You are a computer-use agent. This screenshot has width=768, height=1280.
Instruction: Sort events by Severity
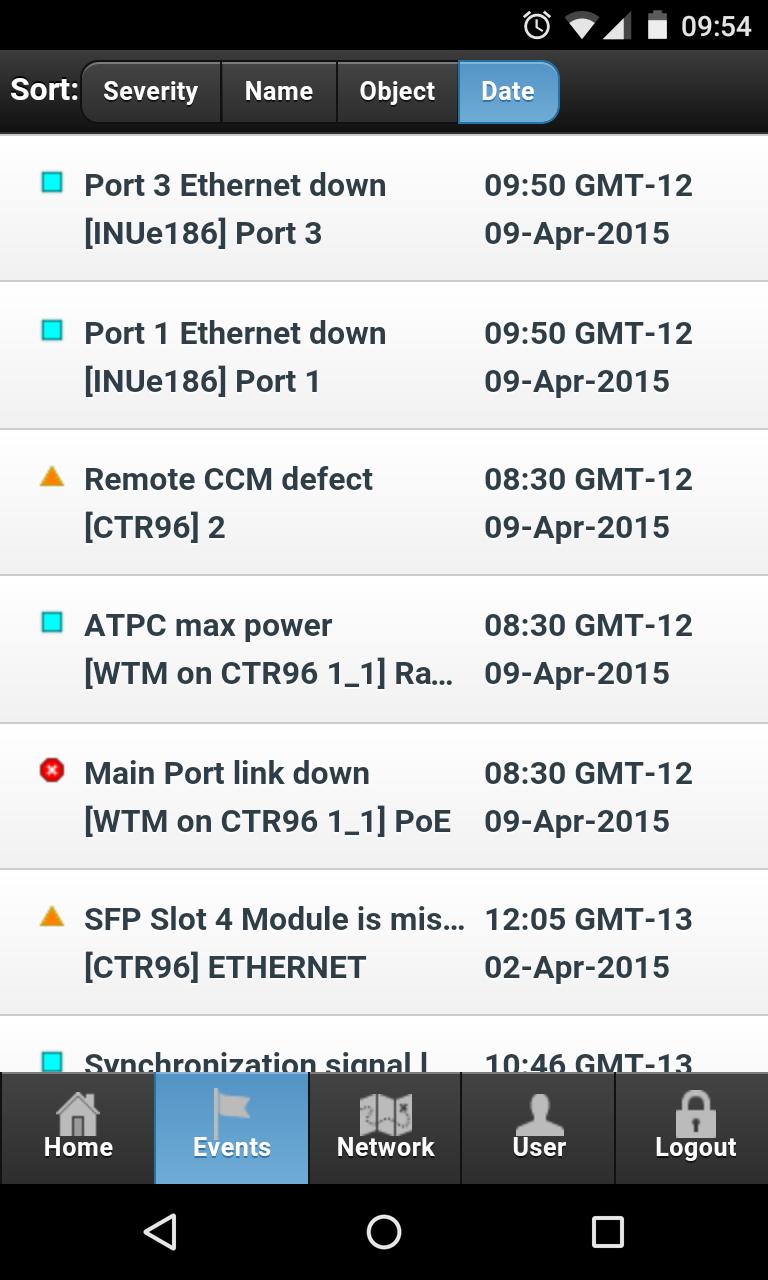tap(151, 92)
